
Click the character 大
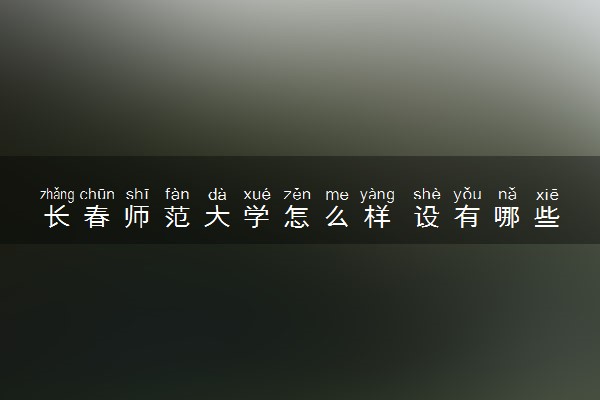coord(217,217)
